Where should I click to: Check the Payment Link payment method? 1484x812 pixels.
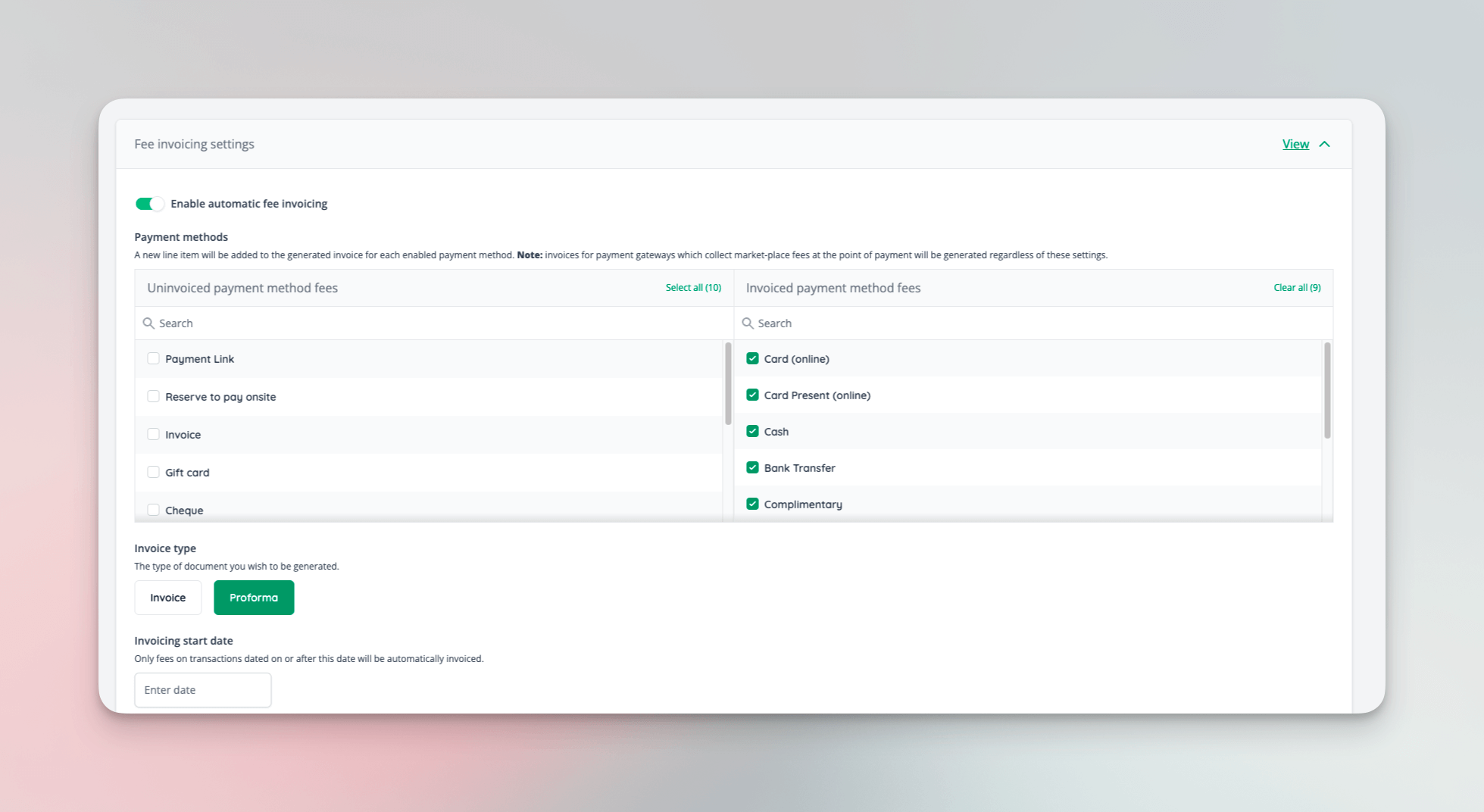click(x=154, y=358)
